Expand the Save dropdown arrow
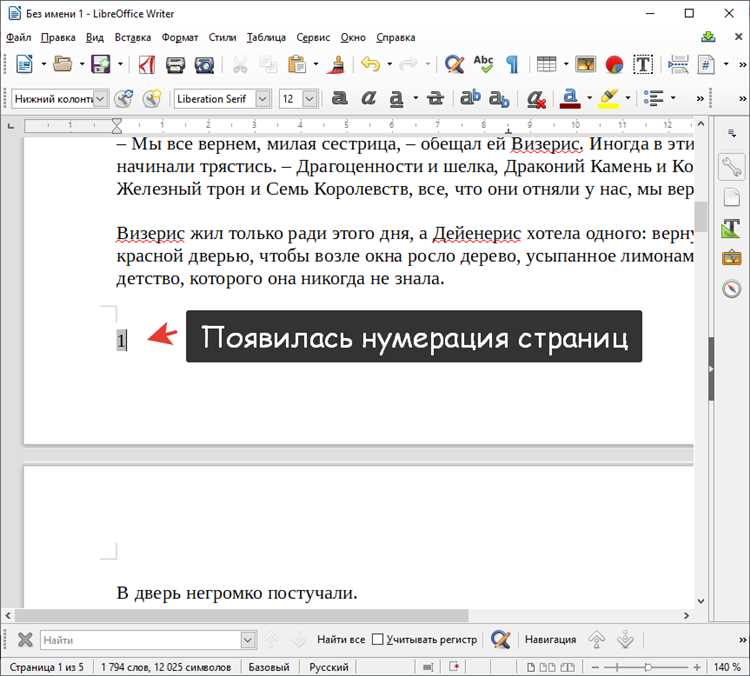 tap(120, 64)
